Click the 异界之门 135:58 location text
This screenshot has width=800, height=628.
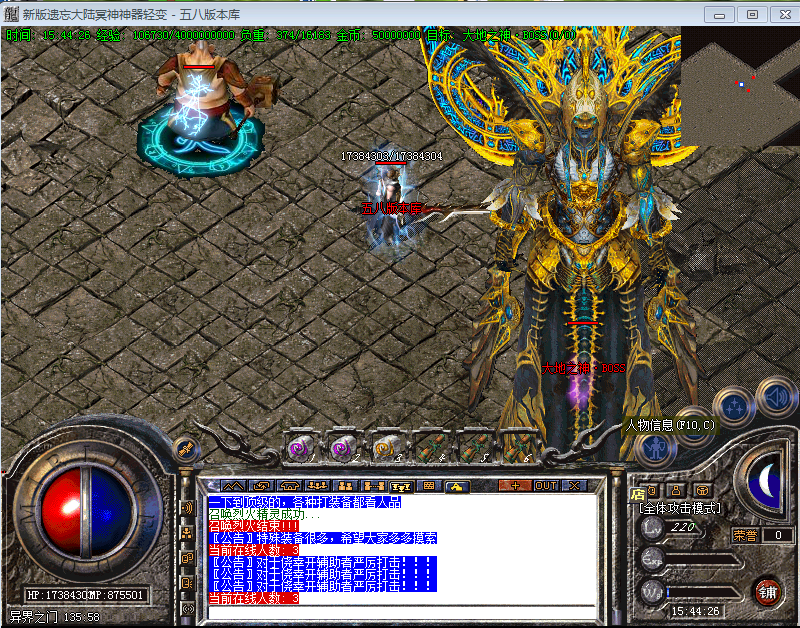pos(55,617)
